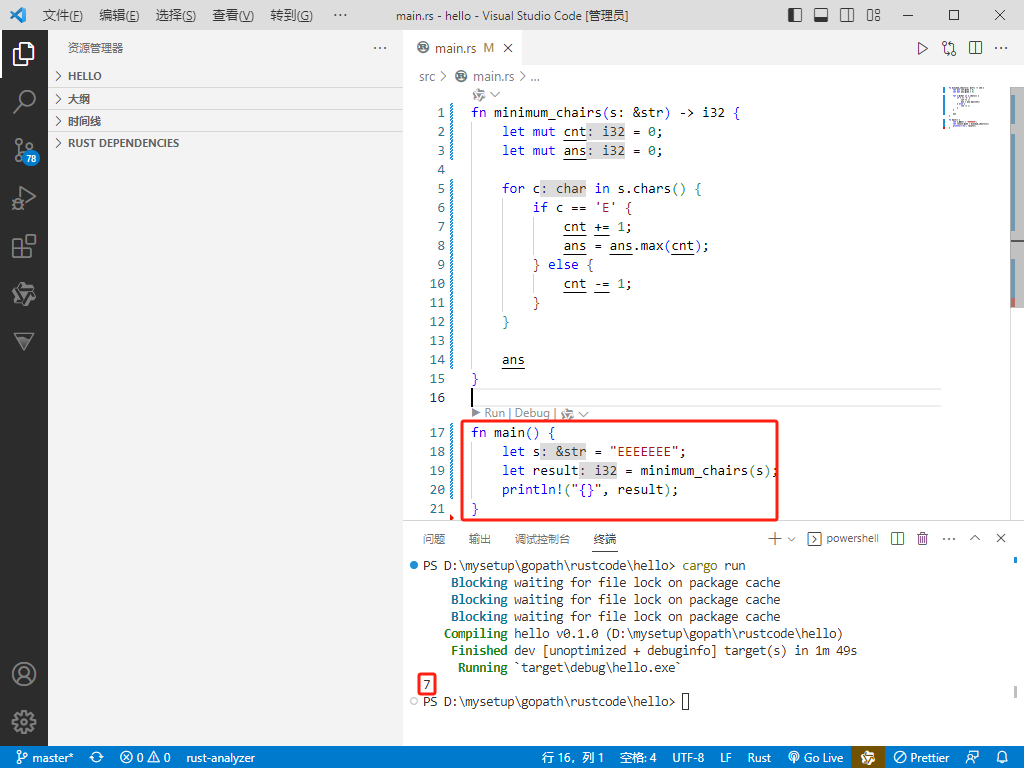The height and width of the screenshot is (768, 1024).
Task: Open code lens dropdown chevron above line 1
Action: (x=495, y=95)
